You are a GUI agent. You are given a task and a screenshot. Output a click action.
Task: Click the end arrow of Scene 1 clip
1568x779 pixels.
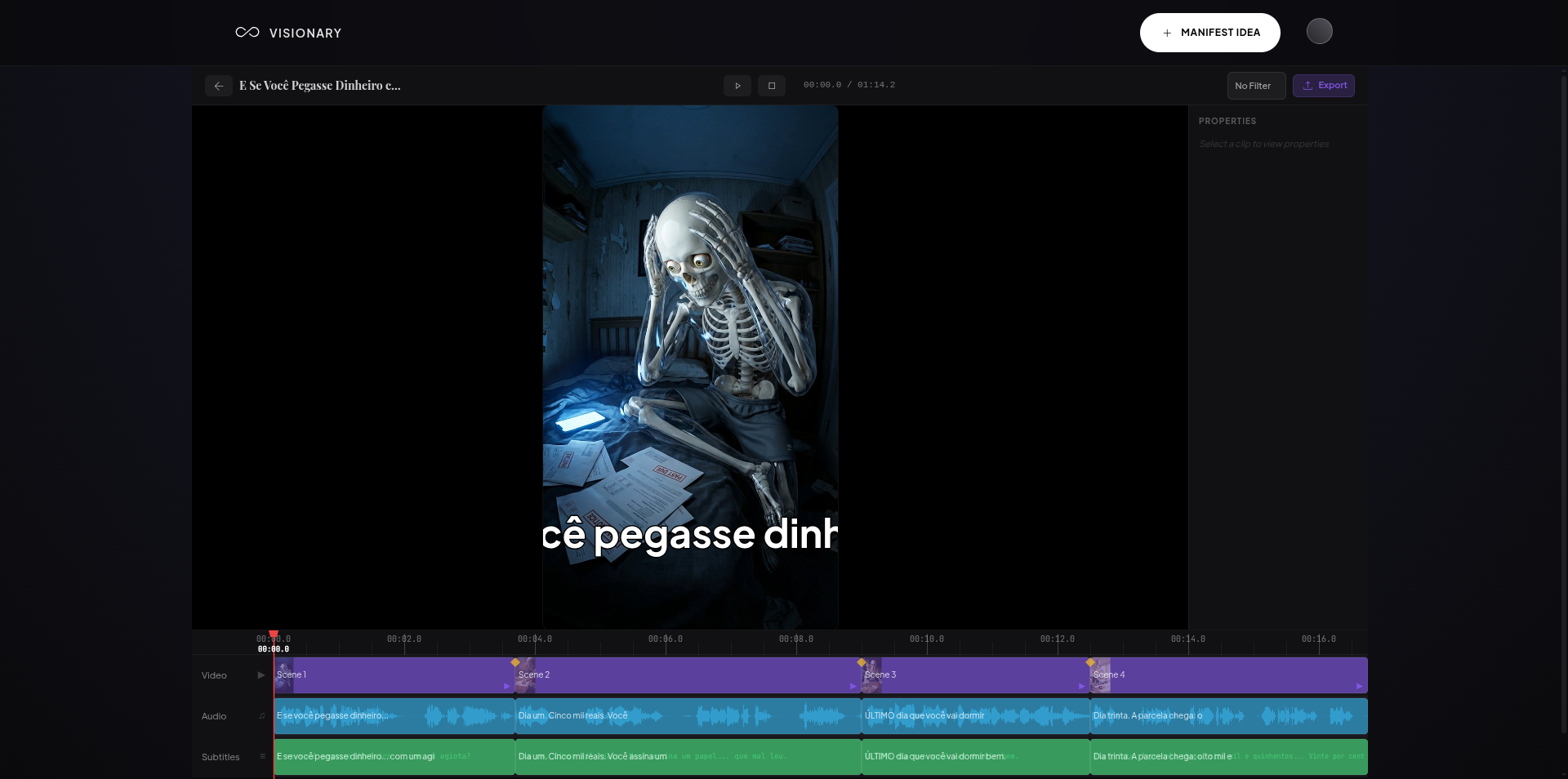point(507,686)
